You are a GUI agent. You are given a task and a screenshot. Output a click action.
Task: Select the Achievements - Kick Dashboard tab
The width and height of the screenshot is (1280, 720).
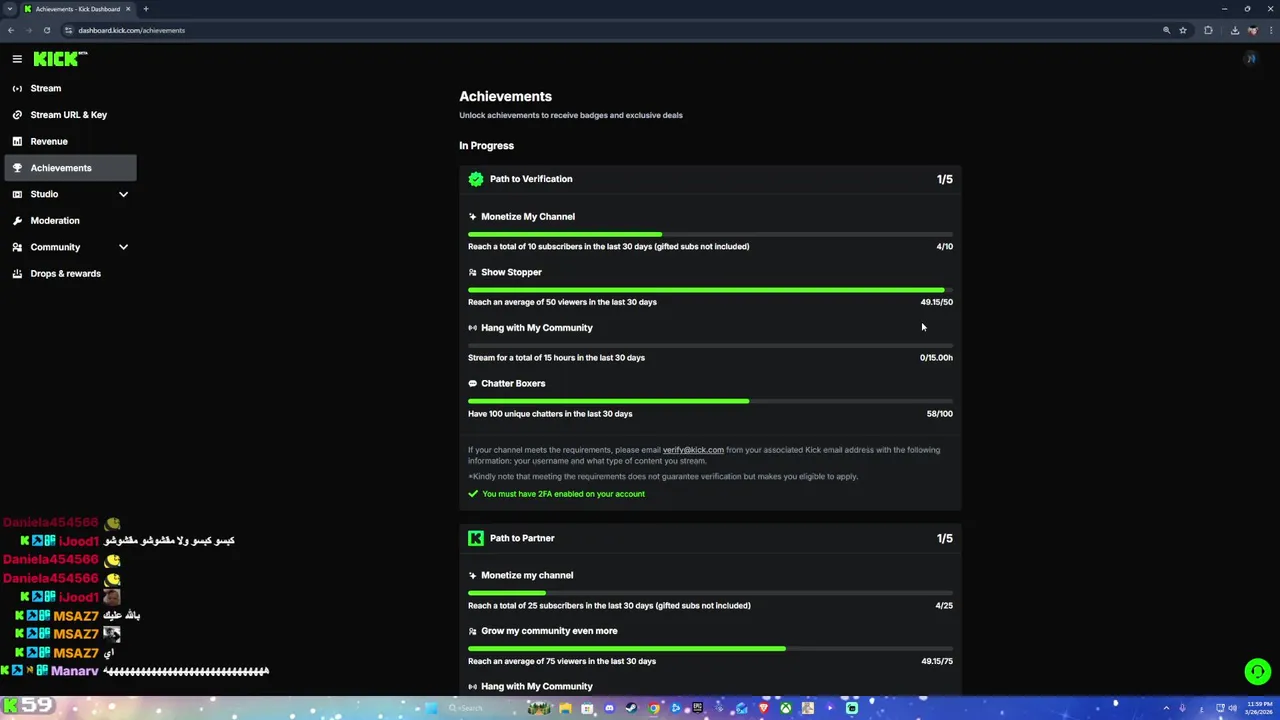coord(78,9)
